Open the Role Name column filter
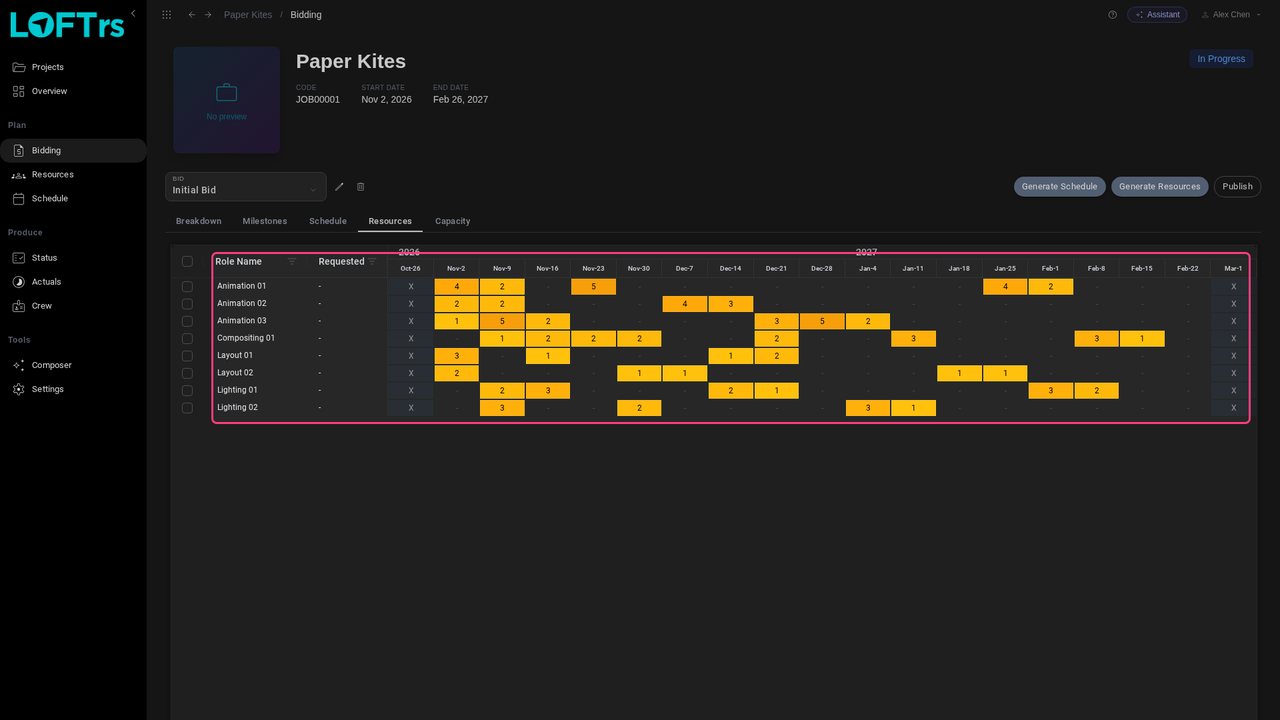 pos(292,261)
